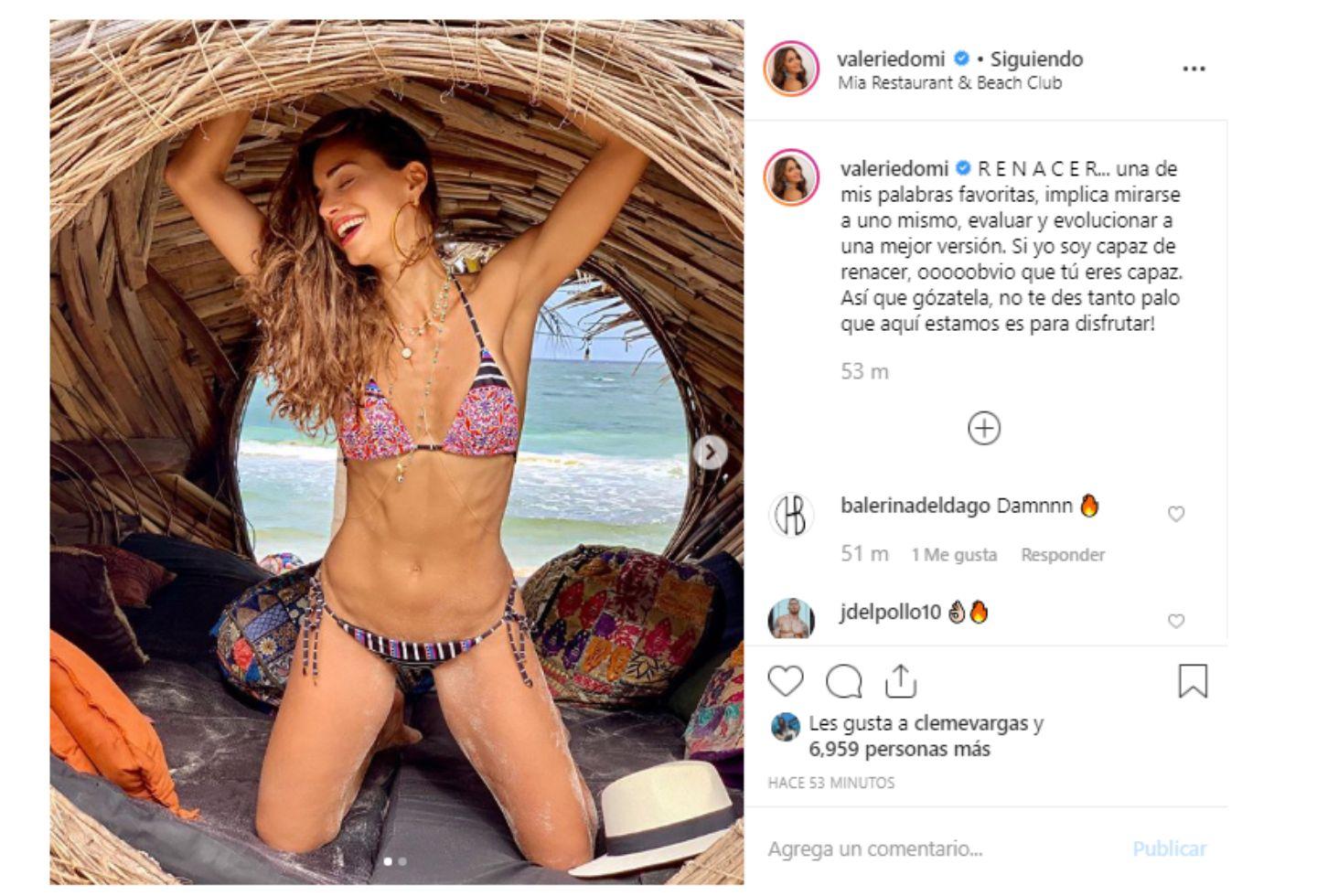
Task: View who liked balerinadeldago's comment: 1 Me gusta
Action: tap(954, 555)
